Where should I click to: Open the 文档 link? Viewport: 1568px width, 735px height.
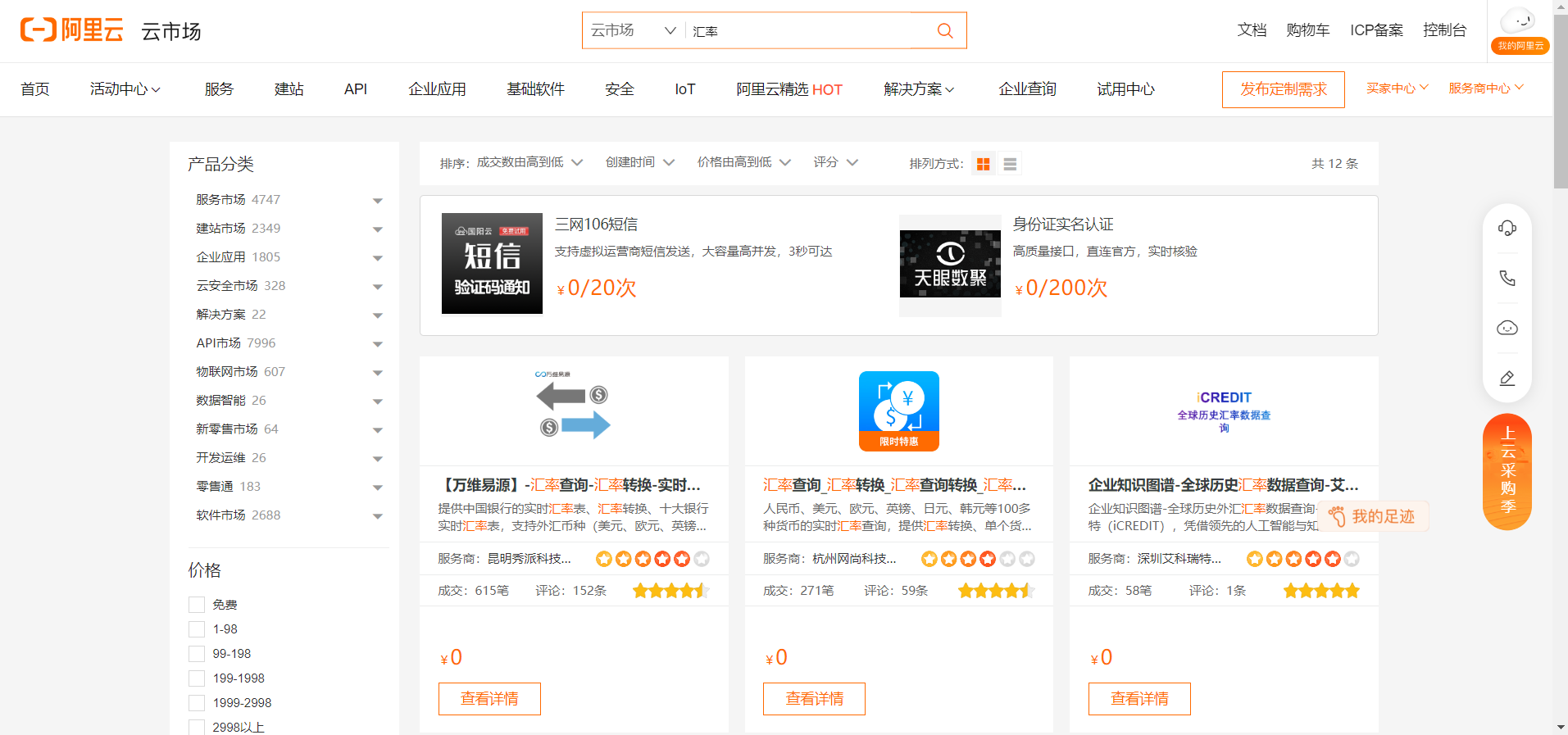[1252, 30]
